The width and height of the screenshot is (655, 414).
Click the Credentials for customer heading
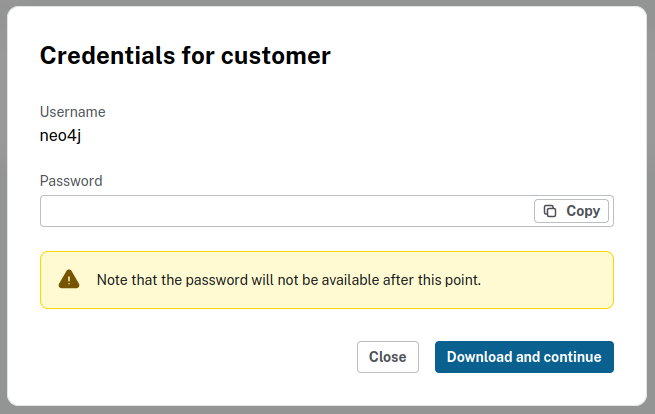(185, 56)
